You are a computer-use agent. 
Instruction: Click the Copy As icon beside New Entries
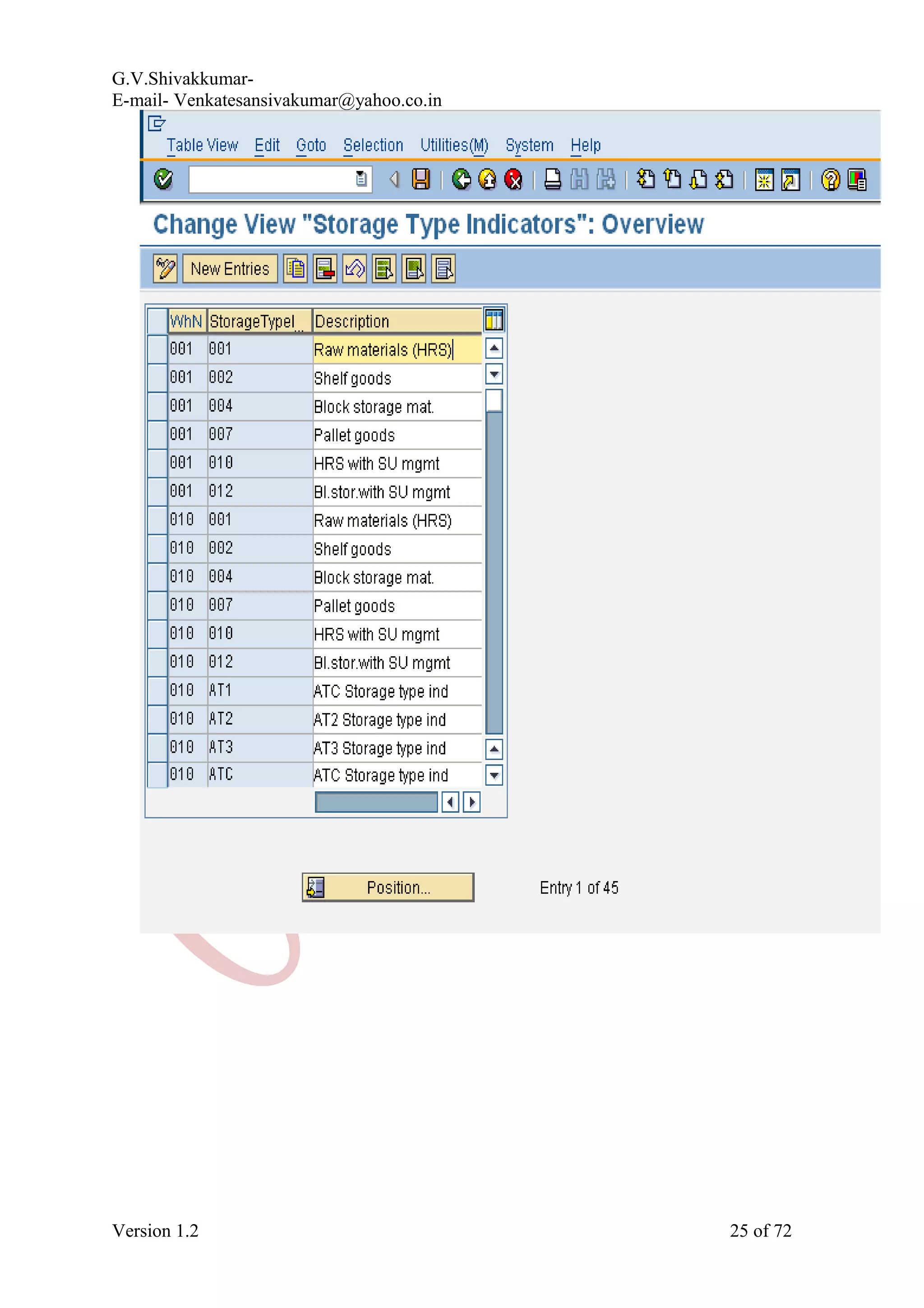pos(296,268)
